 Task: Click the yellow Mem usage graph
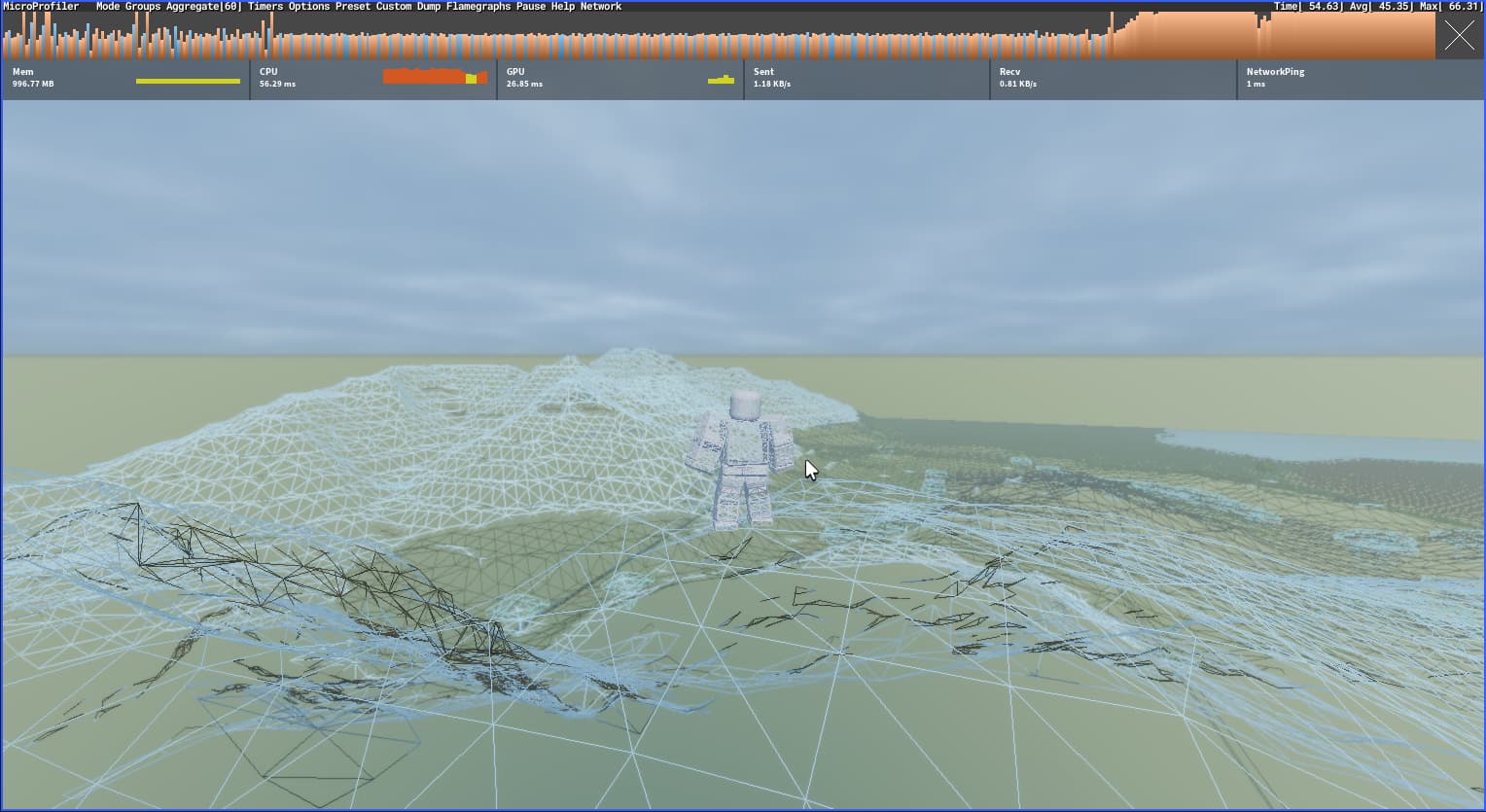click(188, 81)
